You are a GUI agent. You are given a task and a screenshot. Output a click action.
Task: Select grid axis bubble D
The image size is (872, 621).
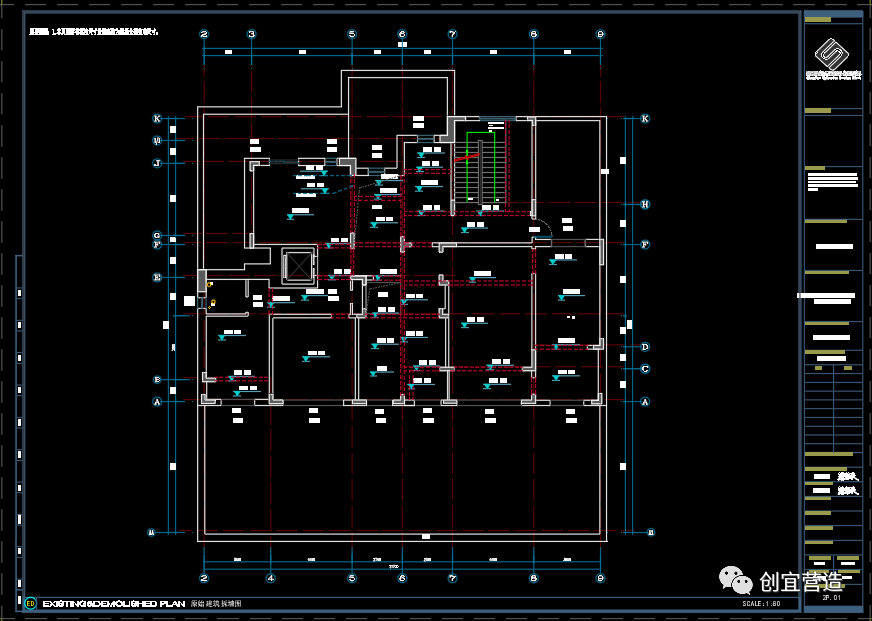645,347
